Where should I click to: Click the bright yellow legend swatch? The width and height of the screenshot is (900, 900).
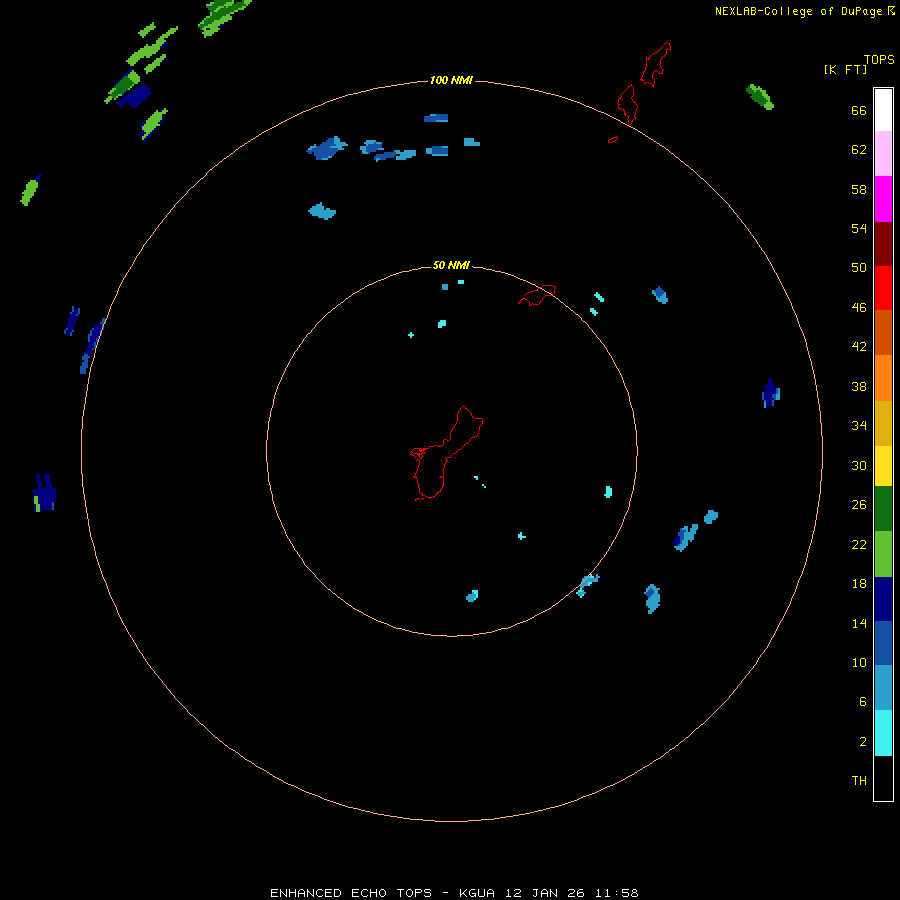883,466
